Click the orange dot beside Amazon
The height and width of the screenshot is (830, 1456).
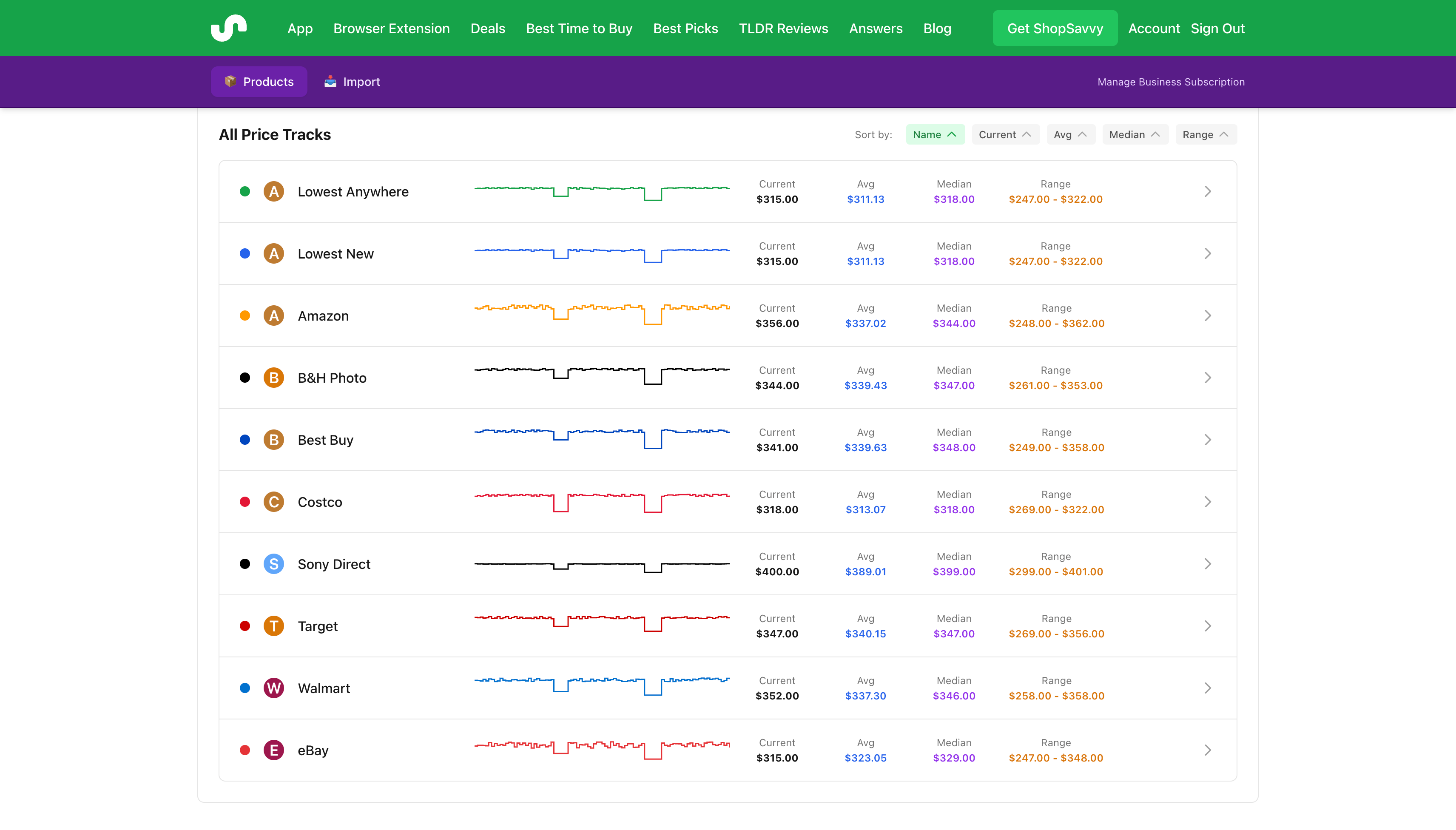coord(245,315)
